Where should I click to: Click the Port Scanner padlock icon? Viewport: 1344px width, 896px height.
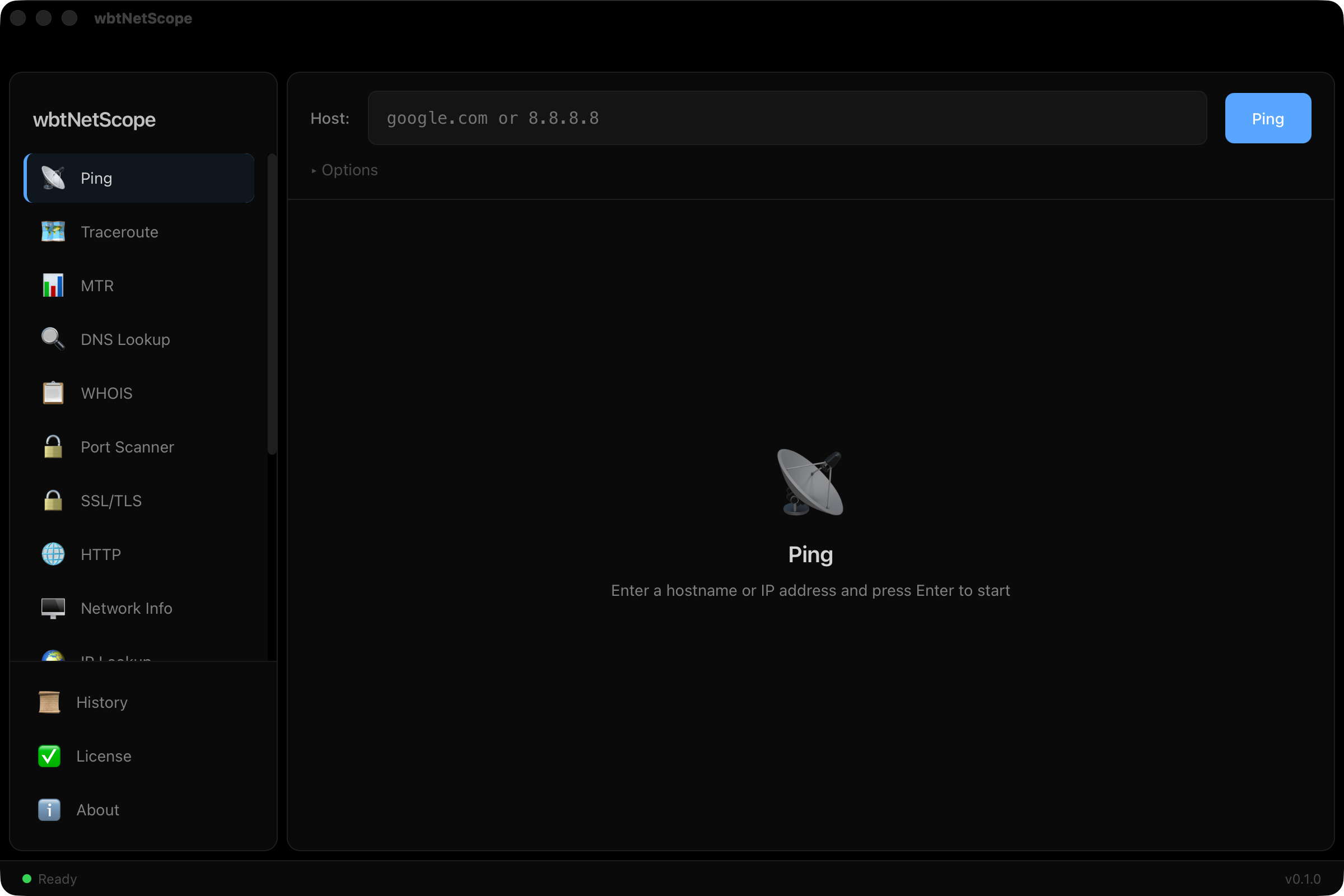click(53, 447)
